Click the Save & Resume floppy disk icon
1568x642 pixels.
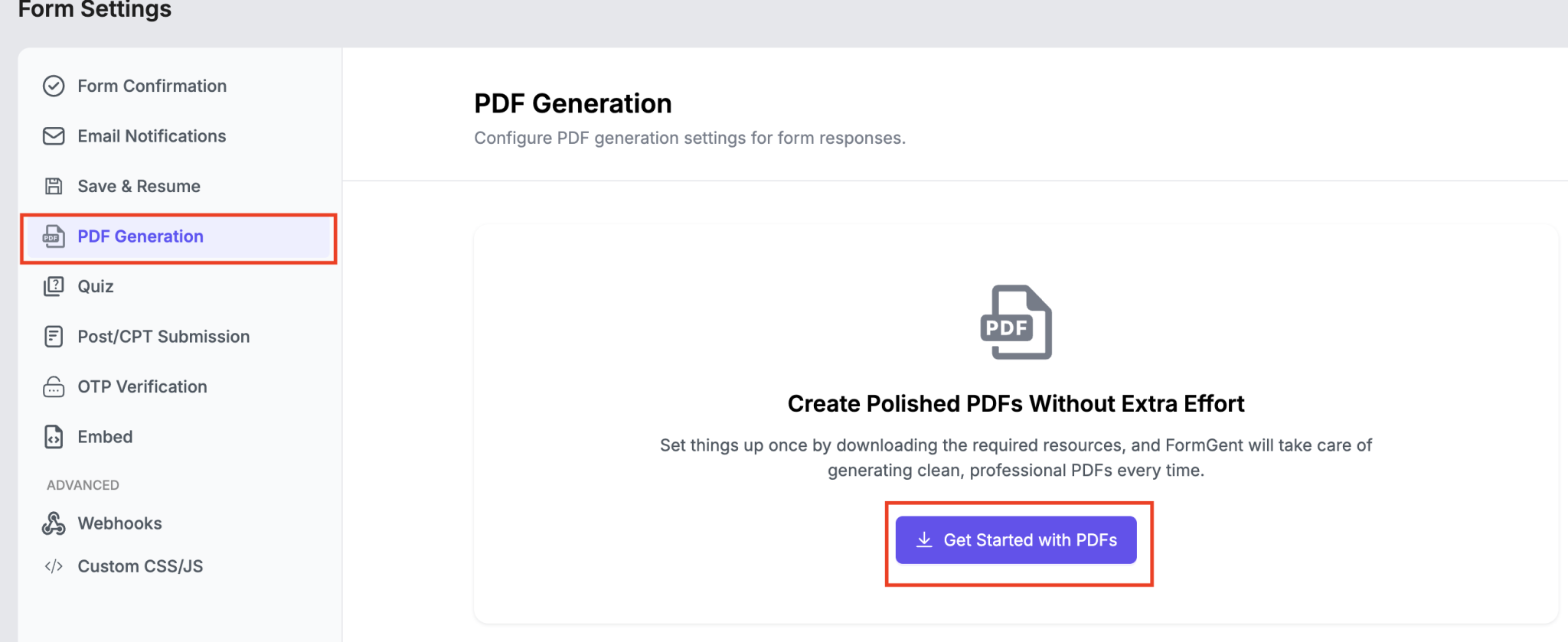tap(54, 186)
